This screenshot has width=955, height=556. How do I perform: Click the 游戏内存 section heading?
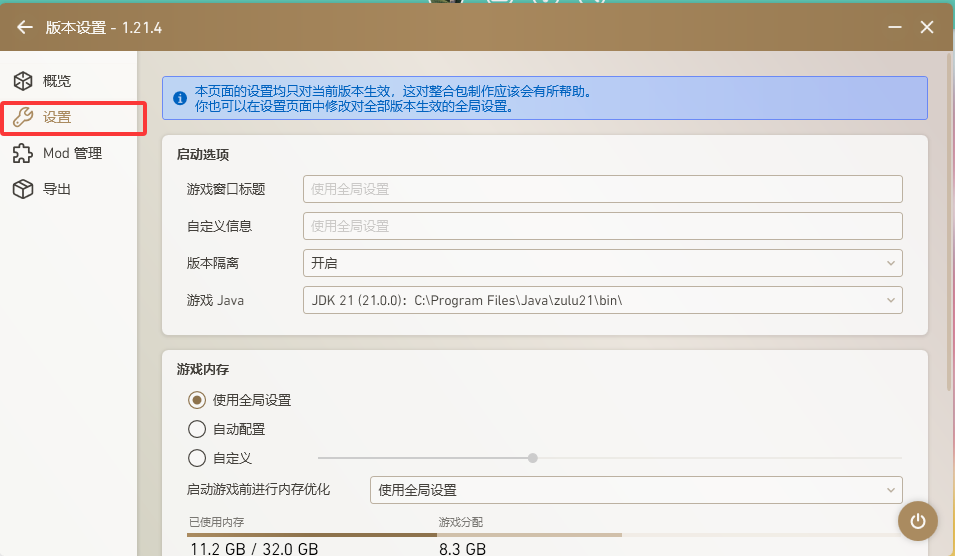203,369
